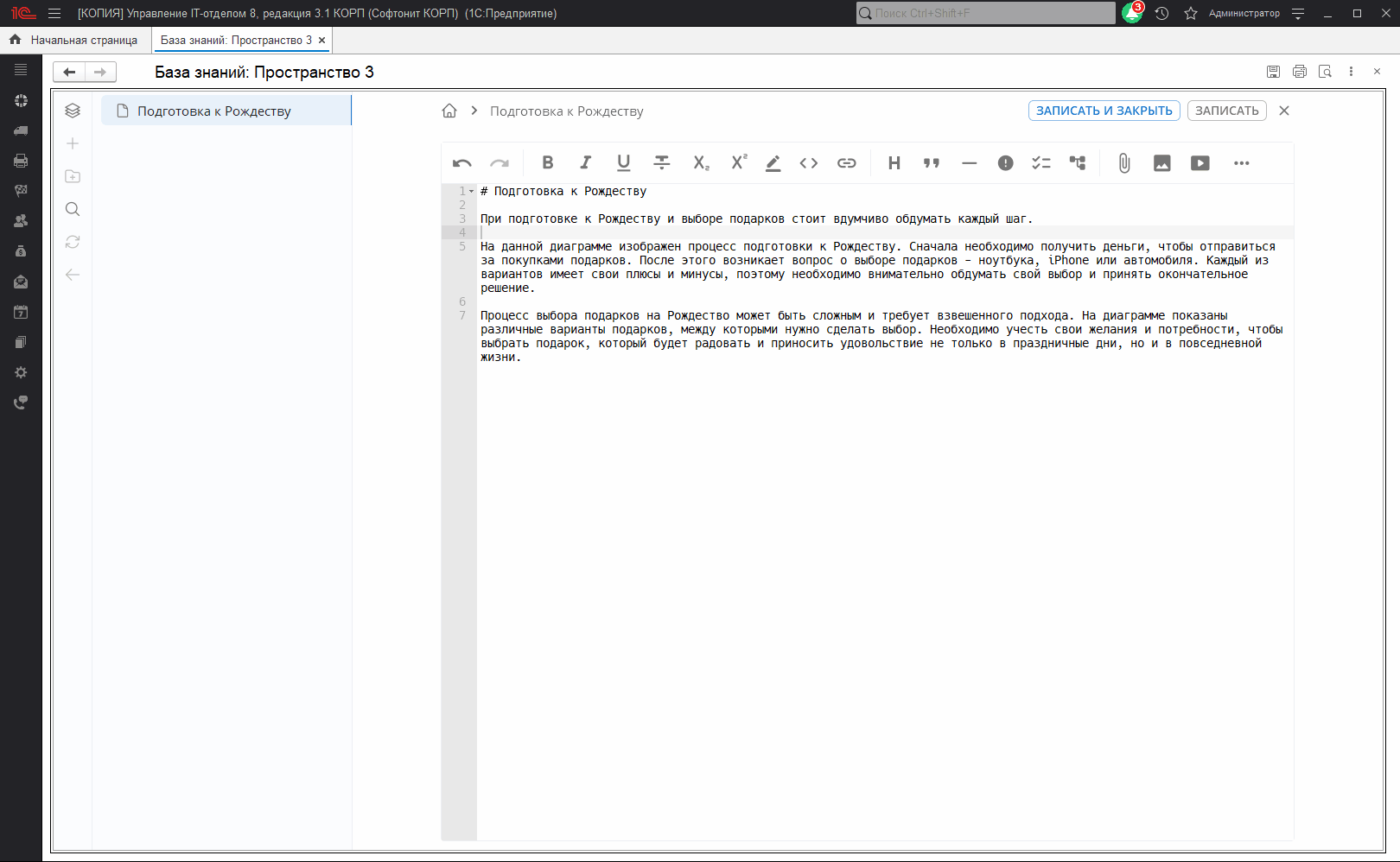Viewport: 1400px width, 862px height.
Task: Toggle bold formatting in editor toolbar
Action: pyautogui.click(x=547, y=162)
